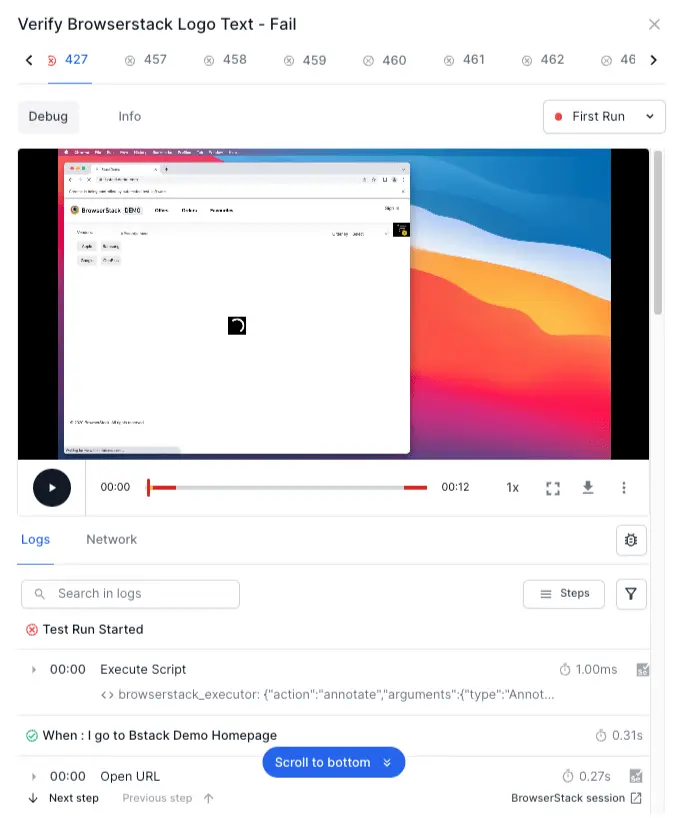Click the Test Run Started log header
The height and width of the screenshot is (818, 674).
click(x=93, y=630)
